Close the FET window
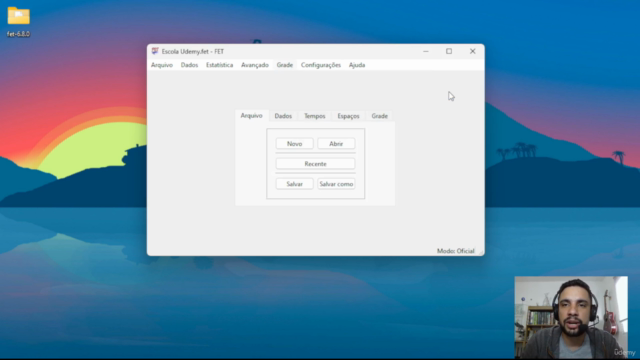The image size is (640, 360). pyautogui.click(x=472, y=51)
